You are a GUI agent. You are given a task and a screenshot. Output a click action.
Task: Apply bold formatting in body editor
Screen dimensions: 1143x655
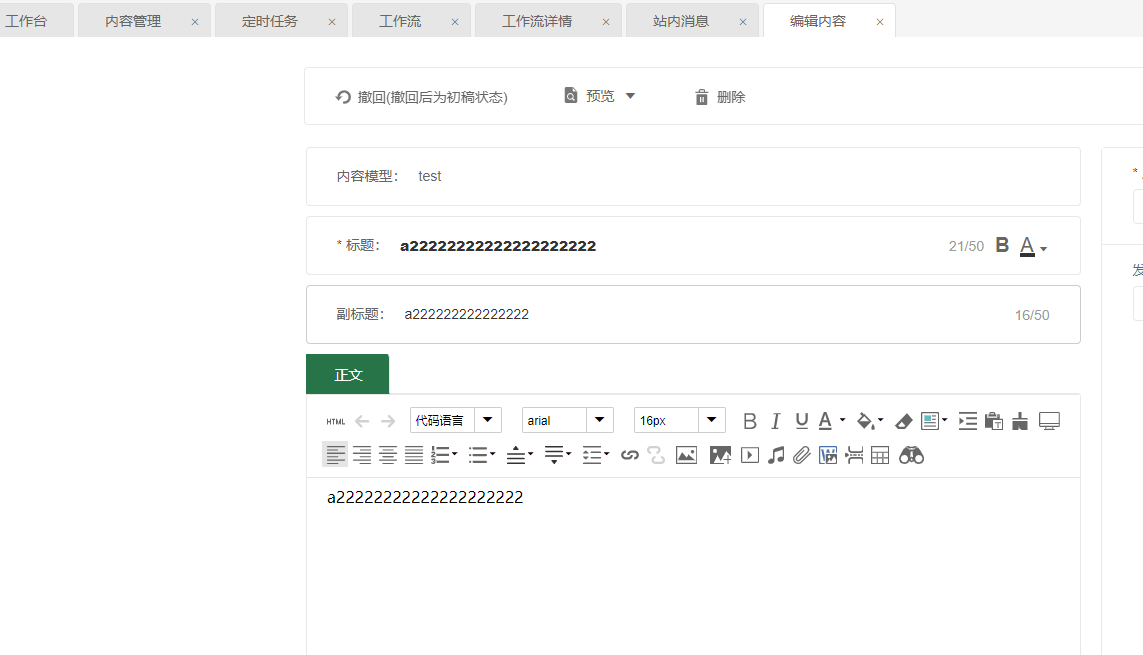tap(749, 421)
